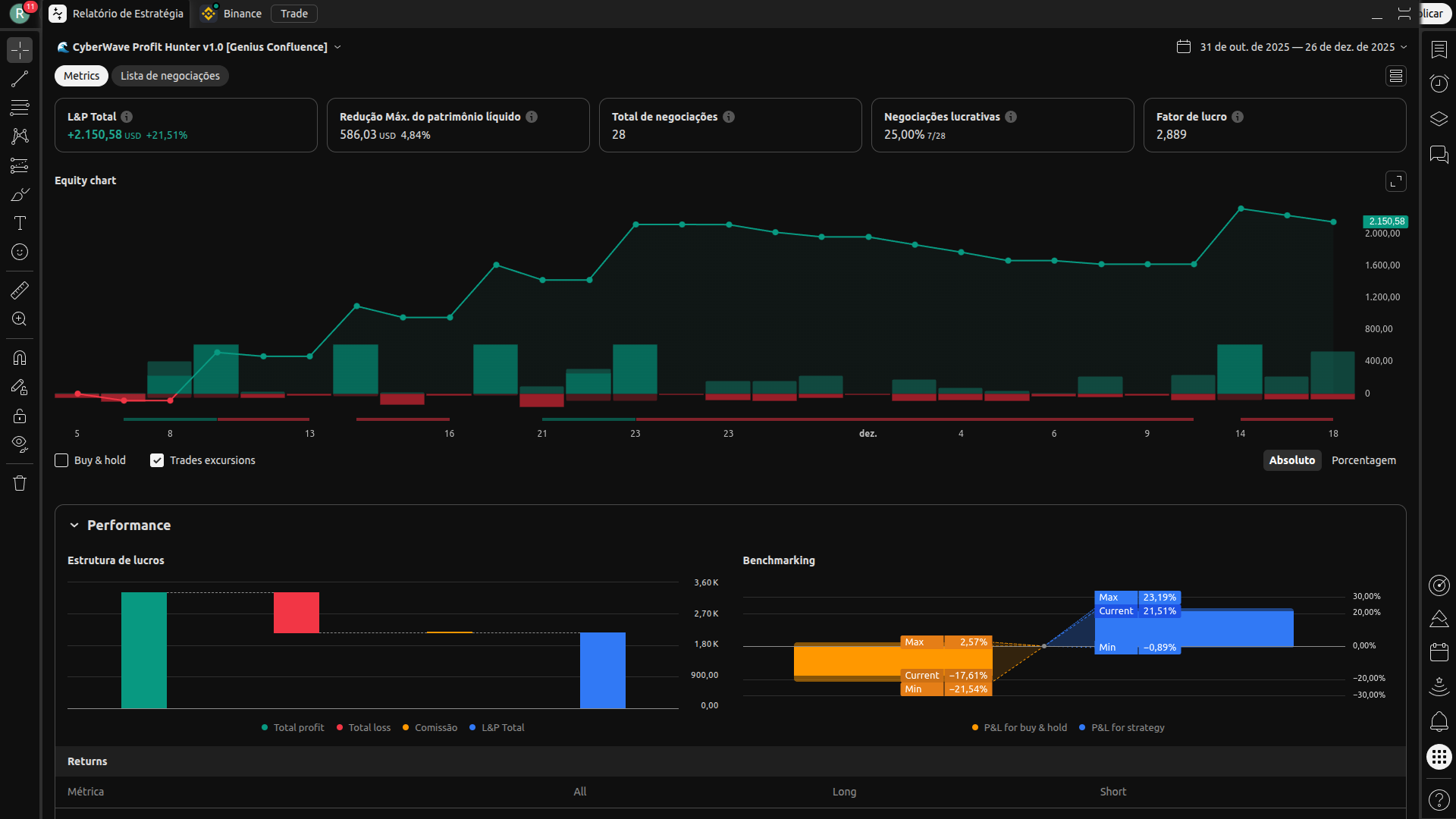Click the trash remove drawings icon
The height and width of the screenshot is (819, 1456).
point(20,483)
